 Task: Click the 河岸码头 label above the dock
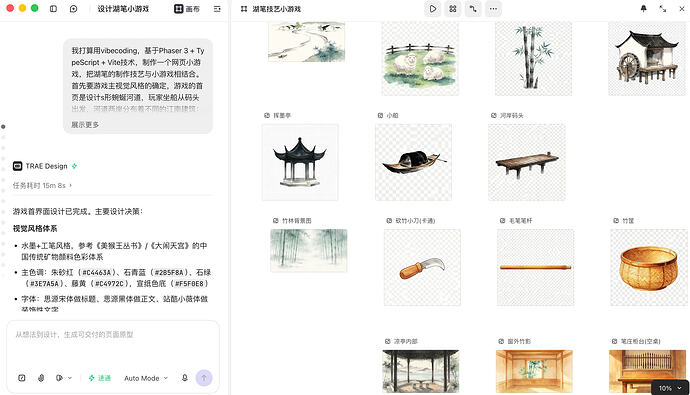click(511, 115)
